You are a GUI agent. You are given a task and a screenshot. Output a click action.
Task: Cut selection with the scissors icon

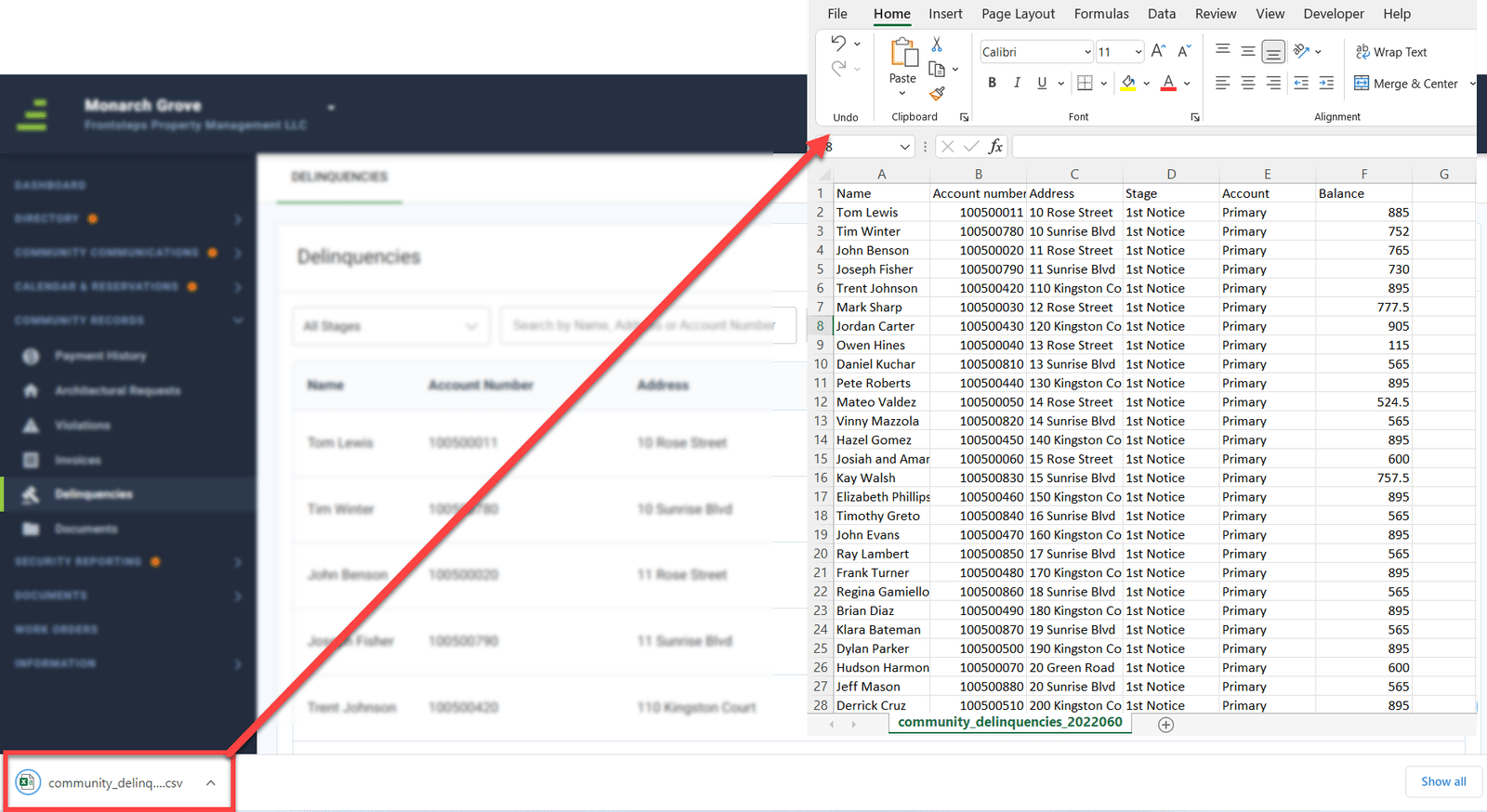pos(937,44)
